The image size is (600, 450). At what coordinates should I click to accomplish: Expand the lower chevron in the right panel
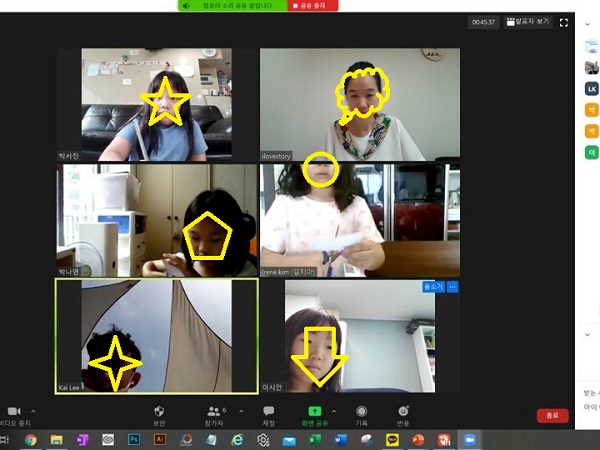pos(587,335)
